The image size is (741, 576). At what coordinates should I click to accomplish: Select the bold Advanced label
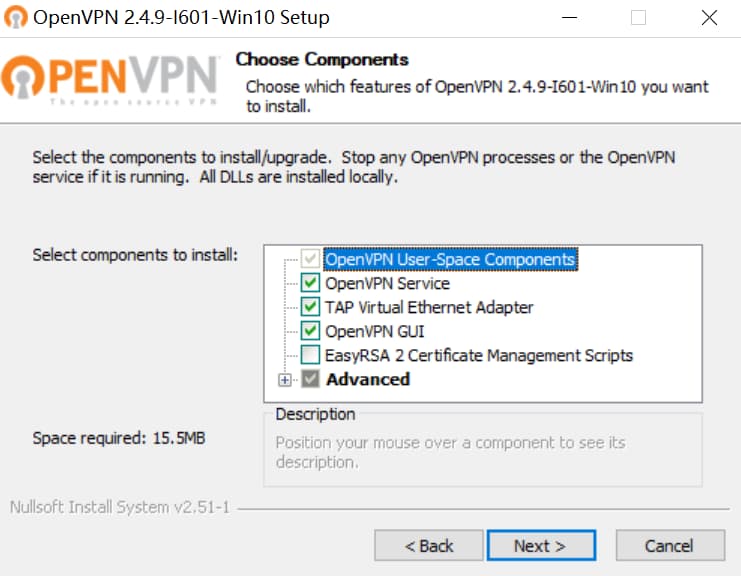(368, 380)
